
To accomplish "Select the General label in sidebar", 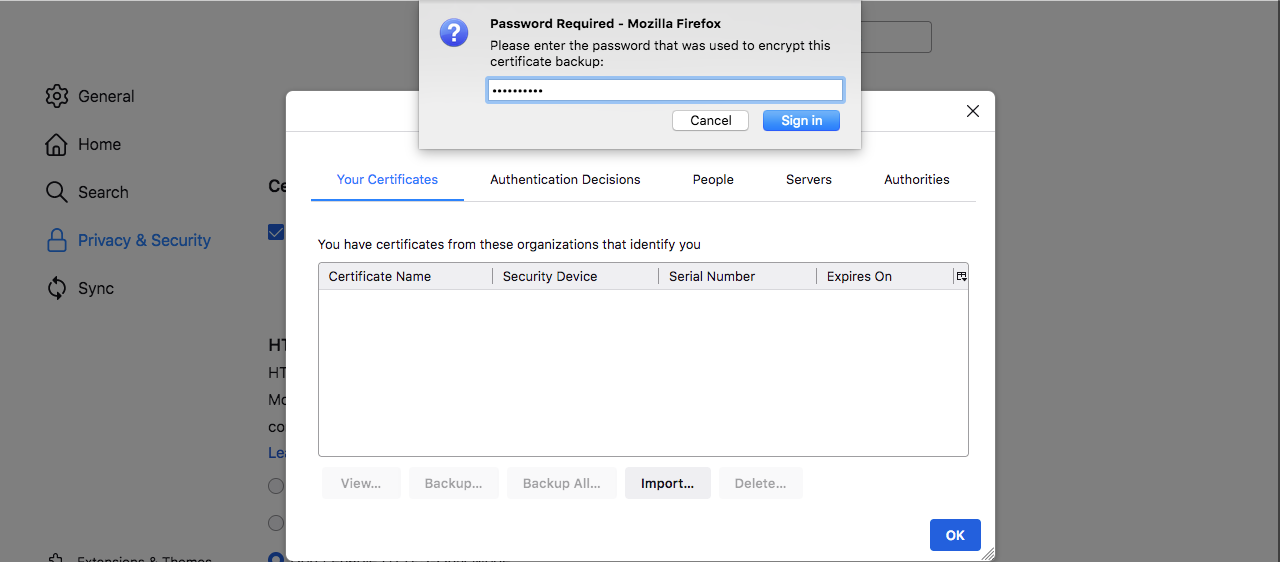I will point(106,96).
